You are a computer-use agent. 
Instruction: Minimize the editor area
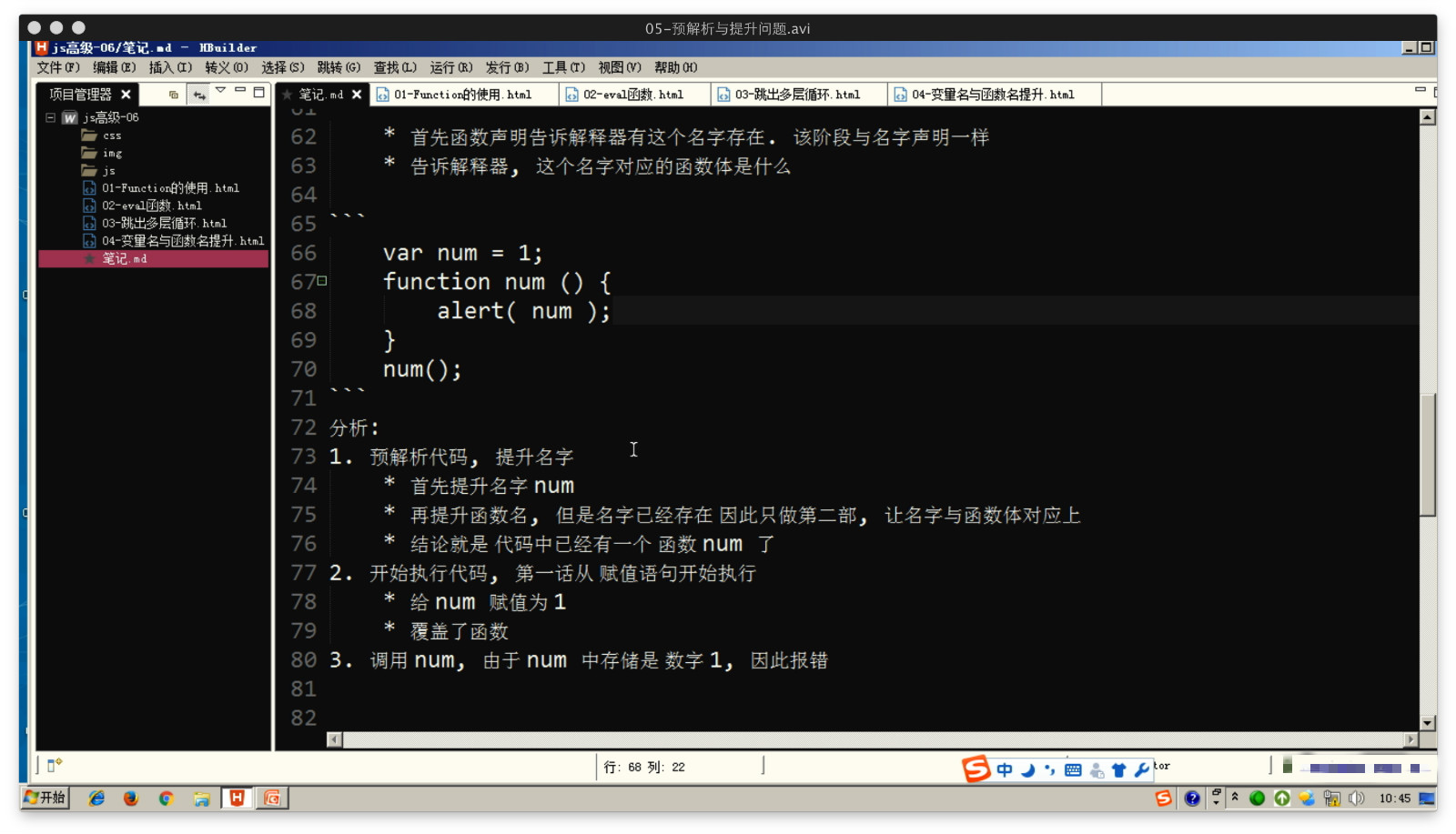(x=1420, y=89)
